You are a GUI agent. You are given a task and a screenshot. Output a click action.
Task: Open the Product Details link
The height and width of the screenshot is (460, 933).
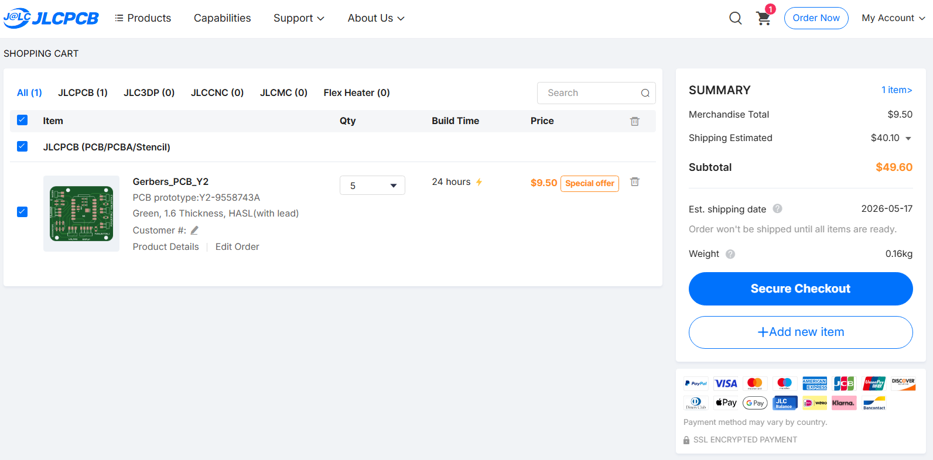(165, 247)
